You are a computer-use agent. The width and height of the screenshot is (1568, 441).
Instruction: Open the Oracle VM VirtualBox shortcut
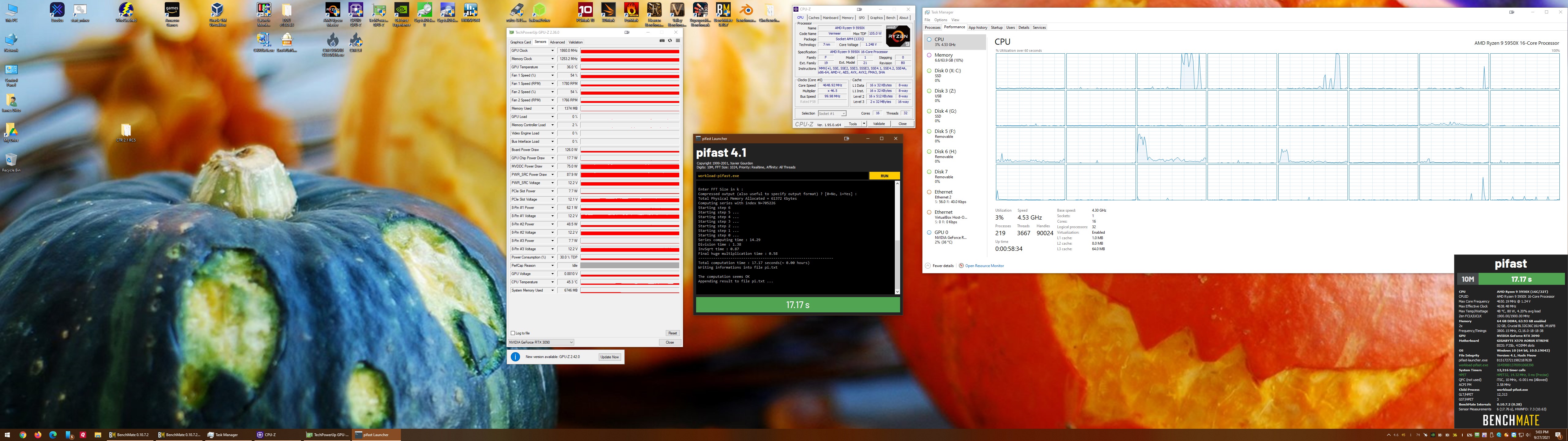tap(217, 15)
